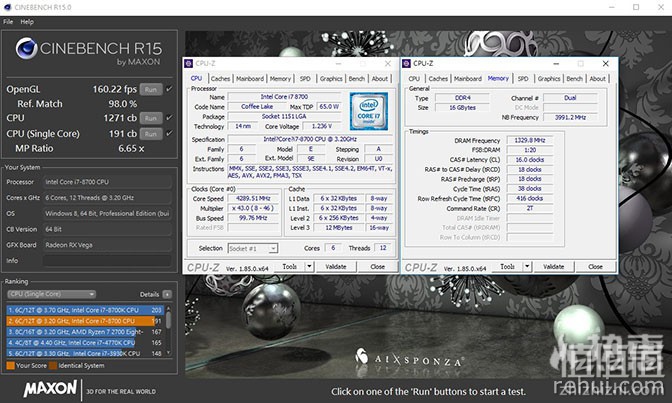Click the Processor name field in Cinebench
672x403 pixels.
click(107, 182)
